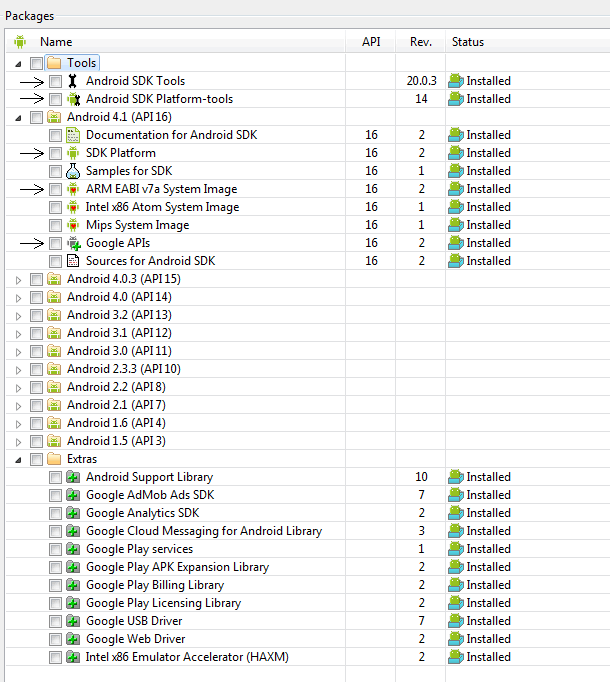Click the Mips System Image icon
This screenshot has height=682, width=610.
73,225
